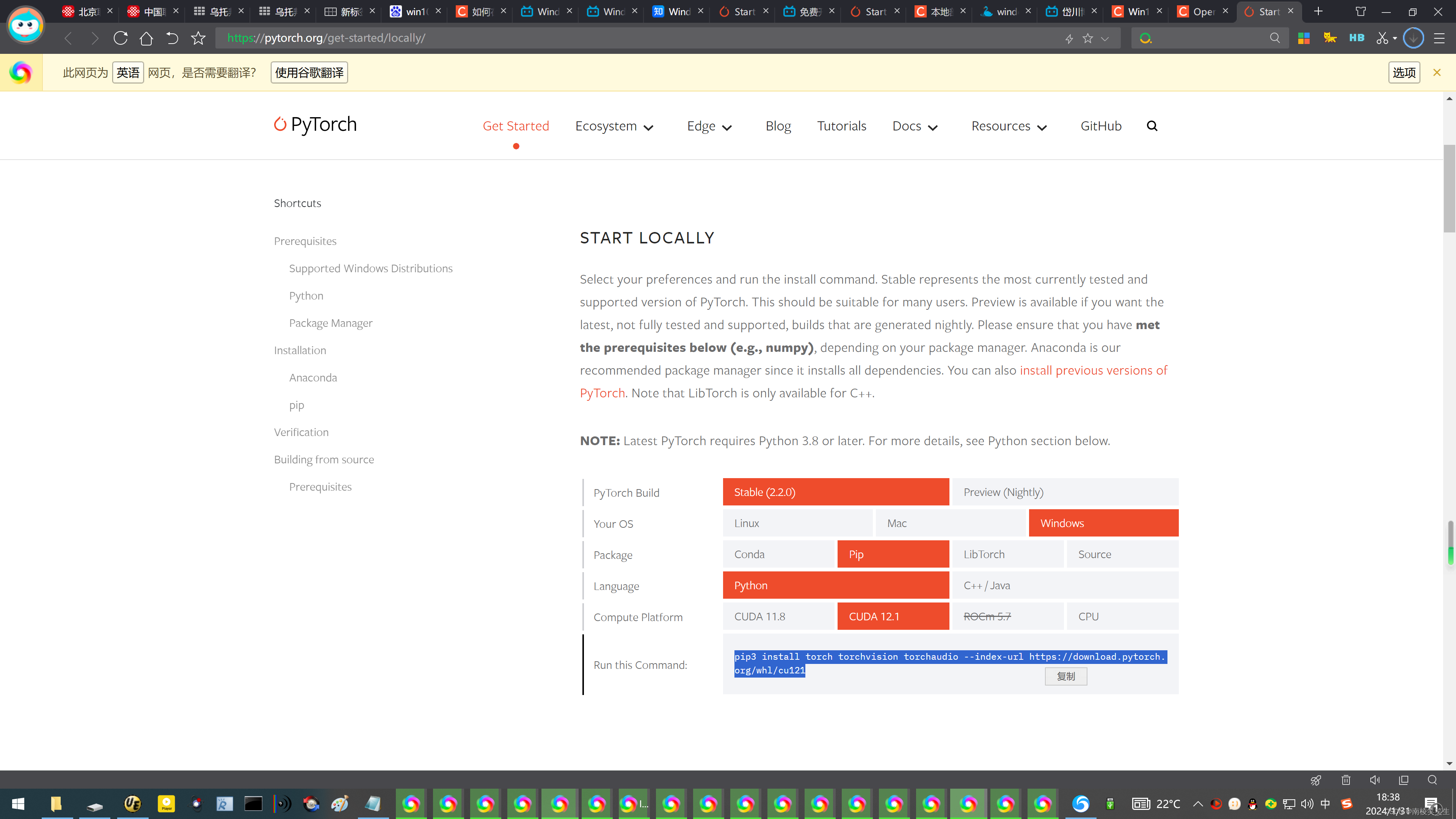This screenshot has height=819, width=1456.
Task: Open the Tutorials nav item
Action: click(841, 126)
